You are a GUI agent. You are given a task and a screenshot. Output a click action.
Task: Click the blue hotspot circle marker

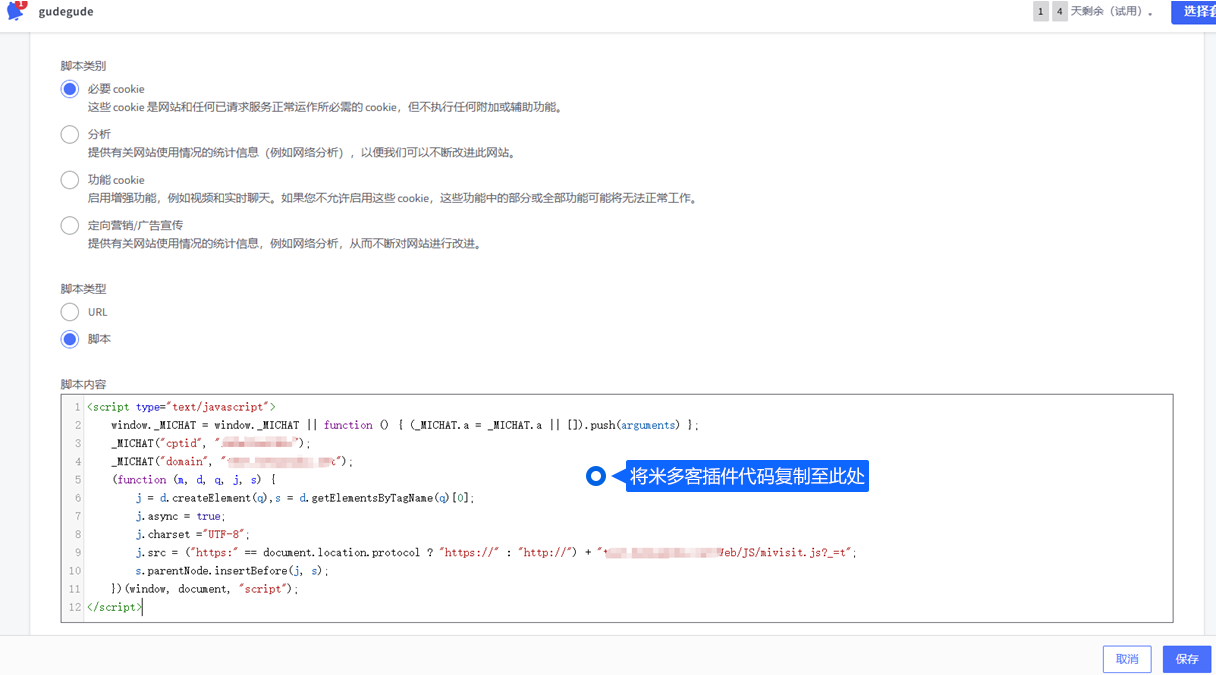tap(596, 477)
